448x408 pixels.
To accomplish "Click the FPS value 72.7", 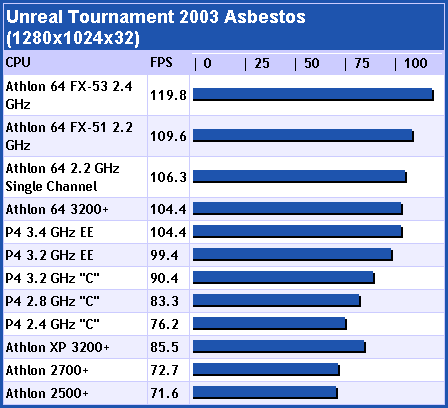I will (x=164, y=370).
